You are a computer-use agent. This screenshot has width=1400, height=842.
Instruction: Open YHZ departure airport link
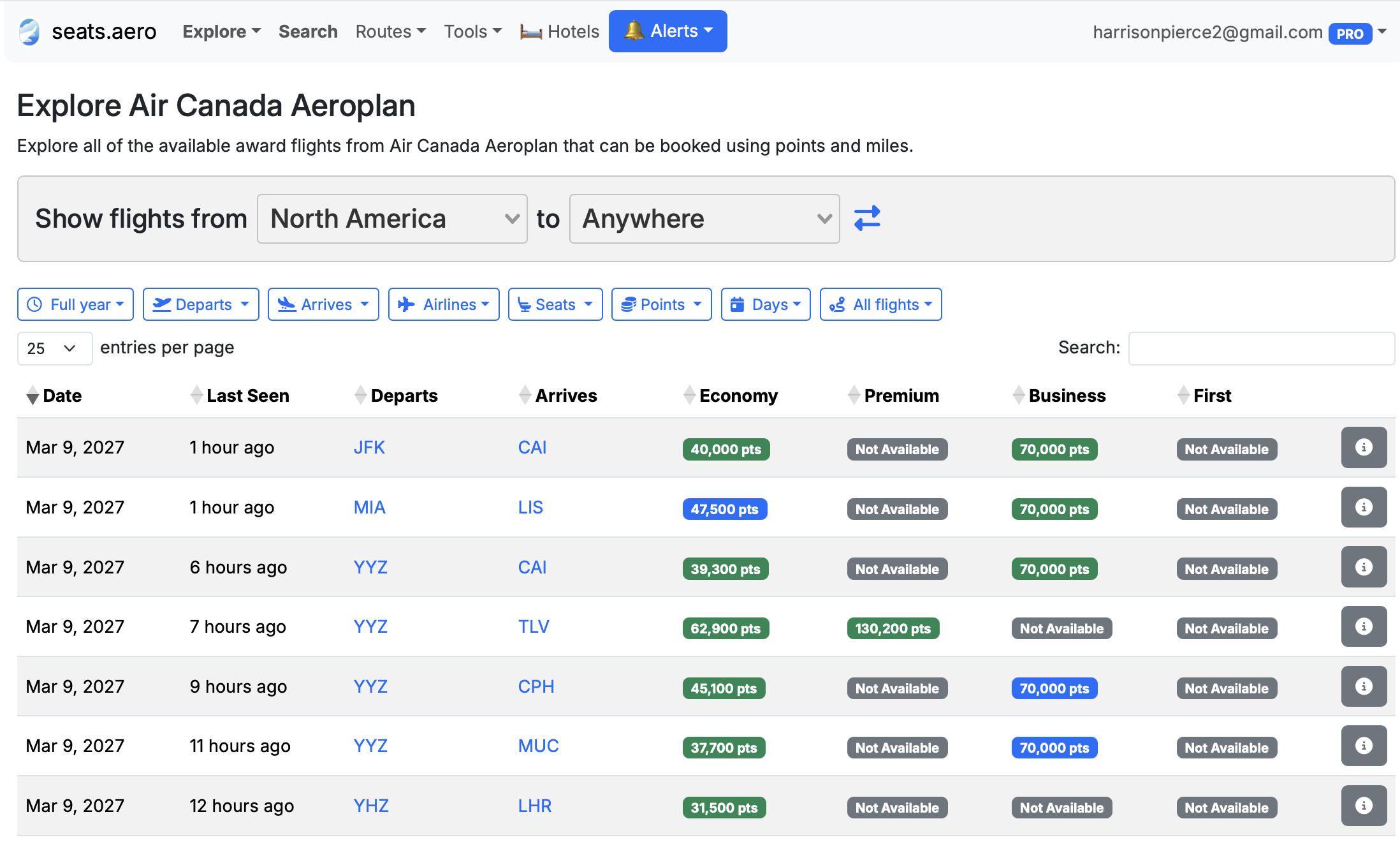pos(371,806)
